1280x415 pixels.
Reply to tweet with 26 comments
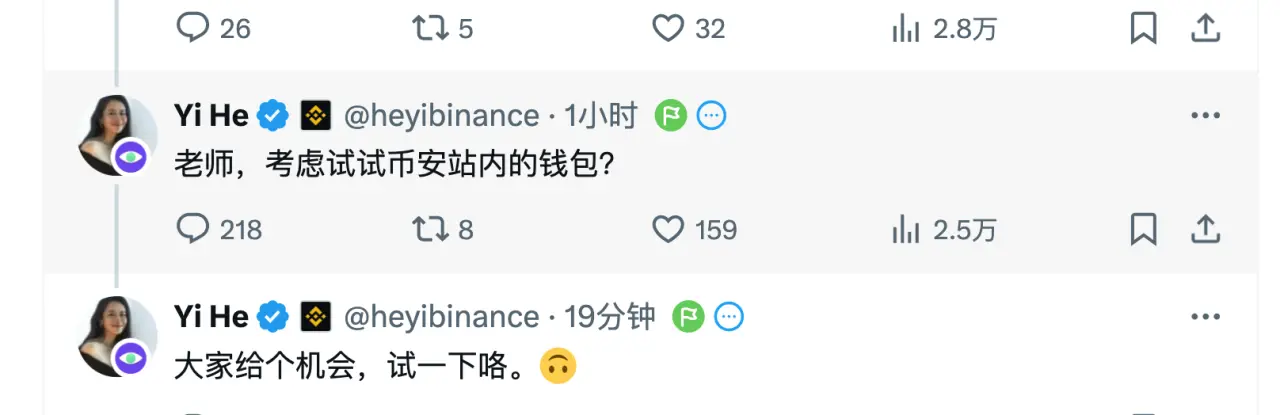(x=192, y=29)
